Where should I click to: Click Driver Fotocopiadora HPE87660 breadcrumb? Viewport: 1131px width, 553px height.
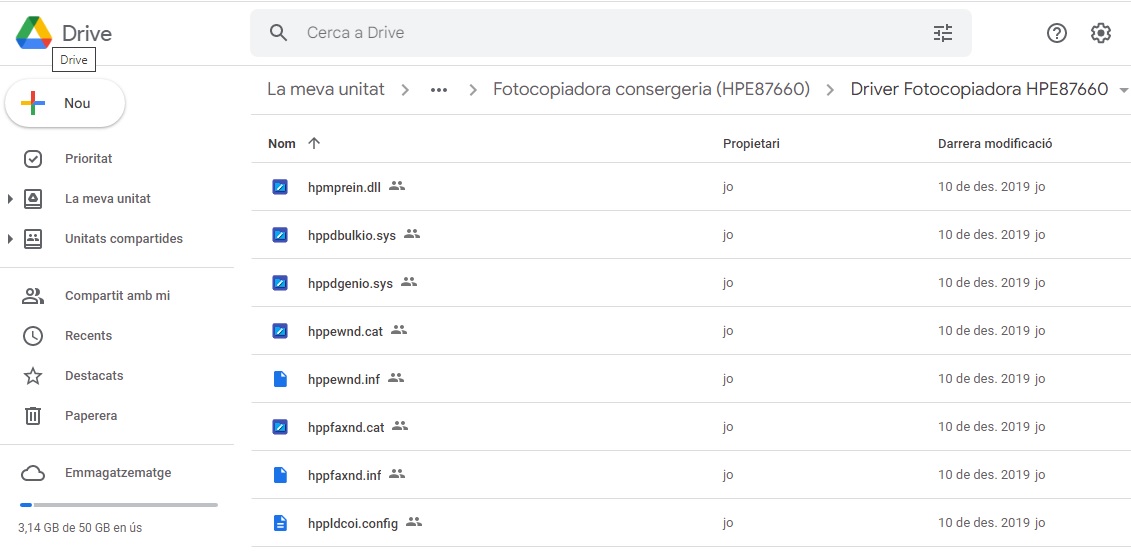(x=979, y=89)
